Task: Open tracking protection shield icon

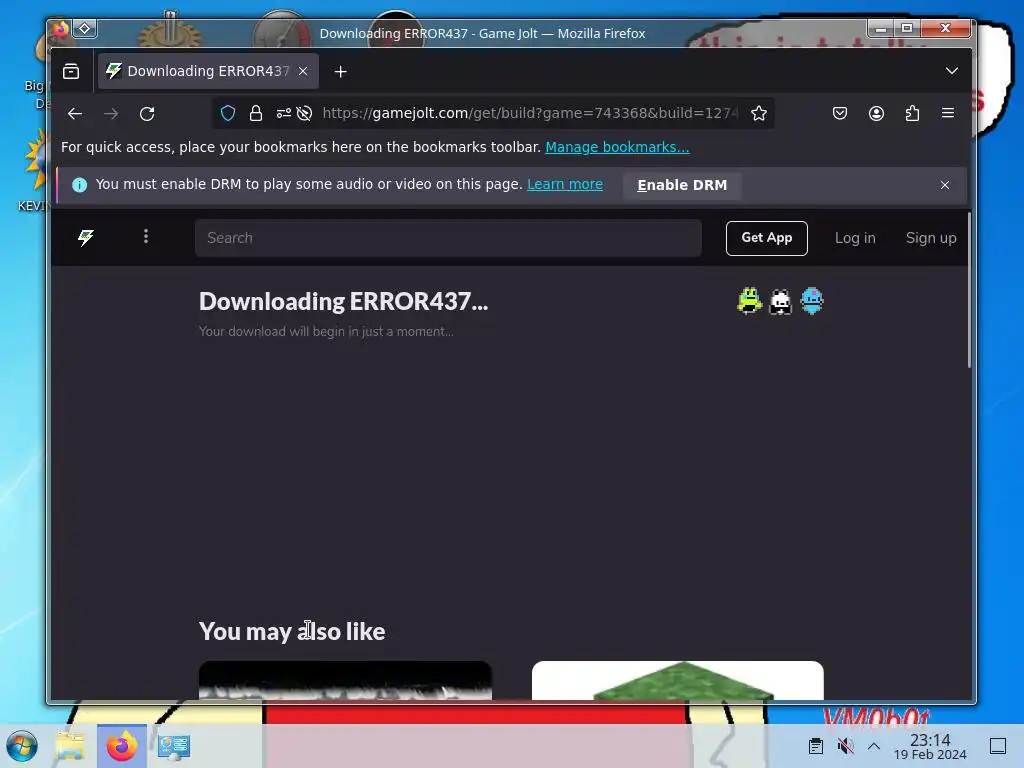Action: pyautogui.click(x=227, y=114)
